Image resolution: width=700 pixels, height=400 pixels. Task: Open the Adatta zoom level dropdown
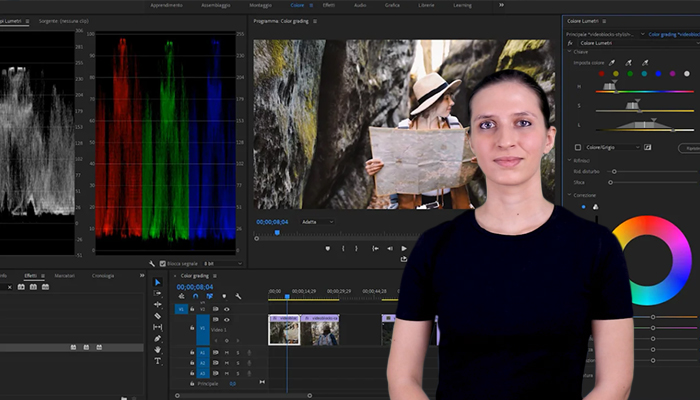317,222
